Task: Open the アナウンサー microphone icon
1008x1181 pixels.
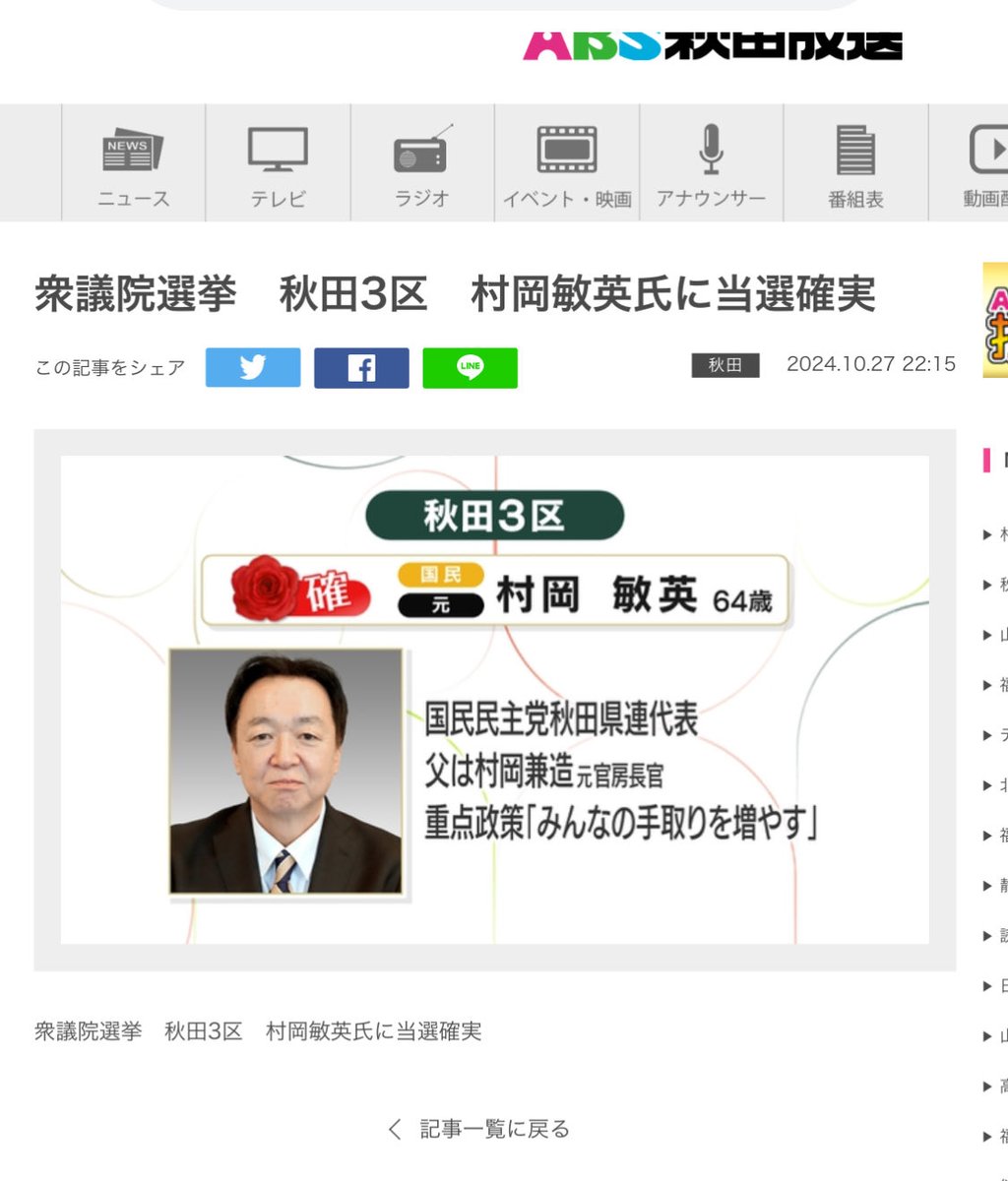Action: [x=711, y=150]
